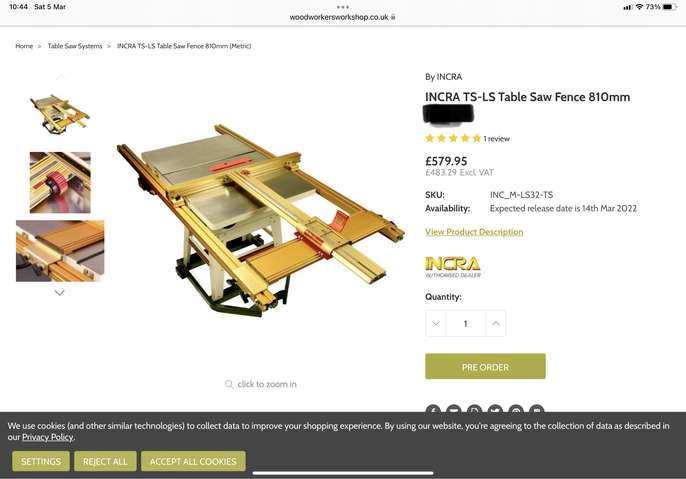Show previous thumbnails with the up chevron

60,77
